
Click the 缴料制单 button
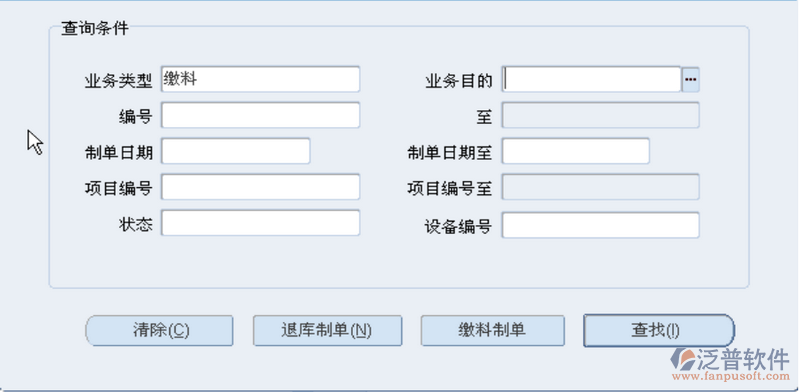point(492,330)
